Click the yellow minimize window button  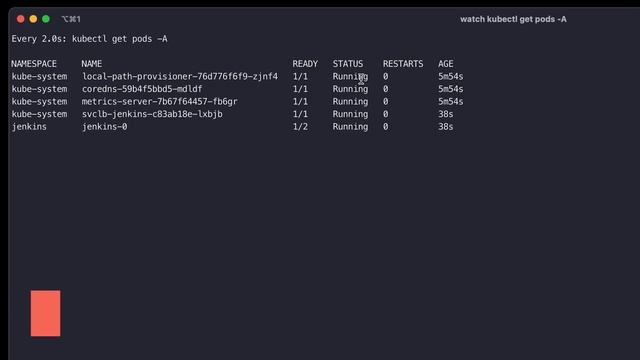[33, 19]
